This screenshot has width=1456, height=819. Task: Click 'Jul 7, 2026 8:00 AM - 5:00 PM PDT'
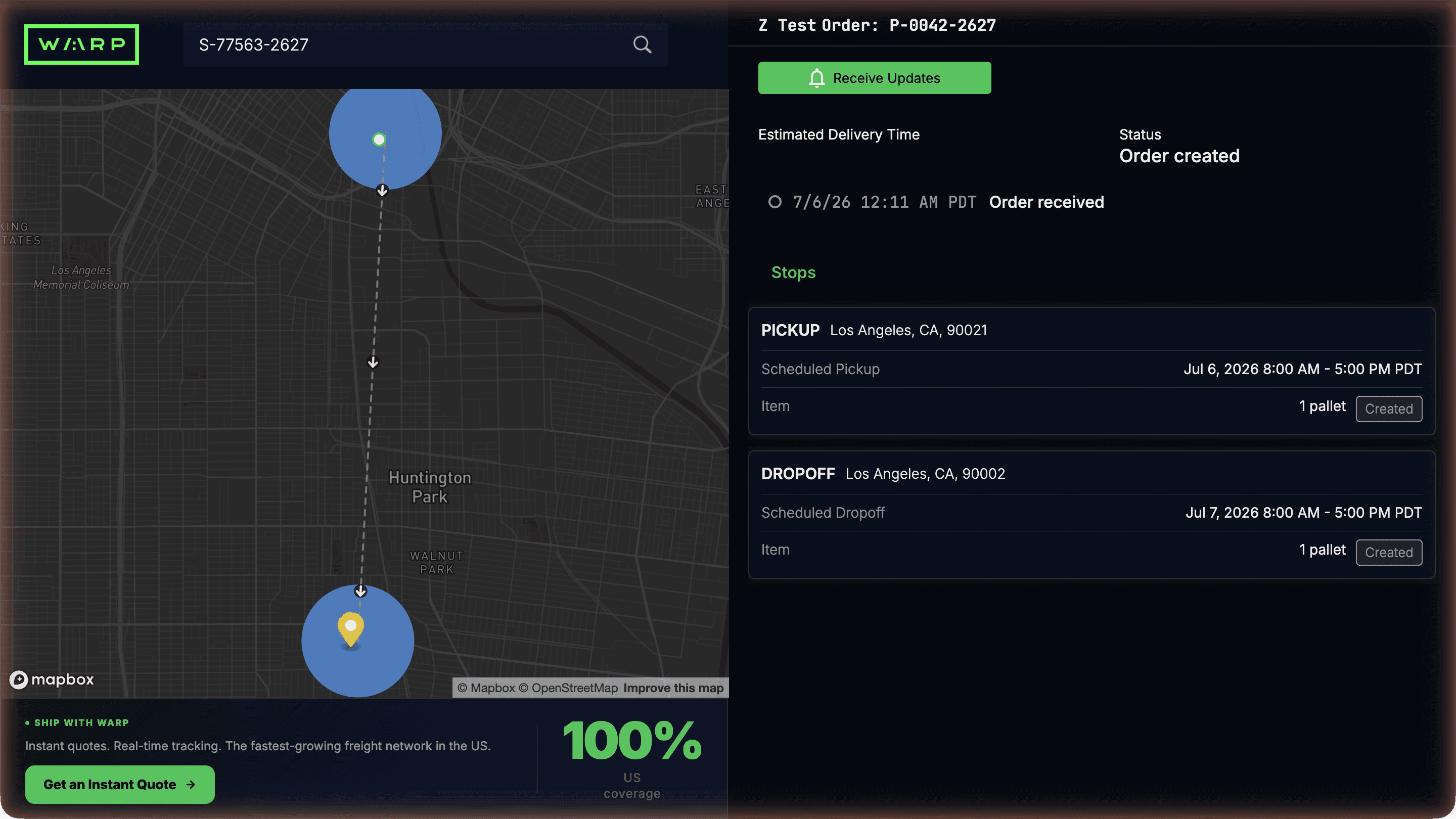coord(1303,513)
